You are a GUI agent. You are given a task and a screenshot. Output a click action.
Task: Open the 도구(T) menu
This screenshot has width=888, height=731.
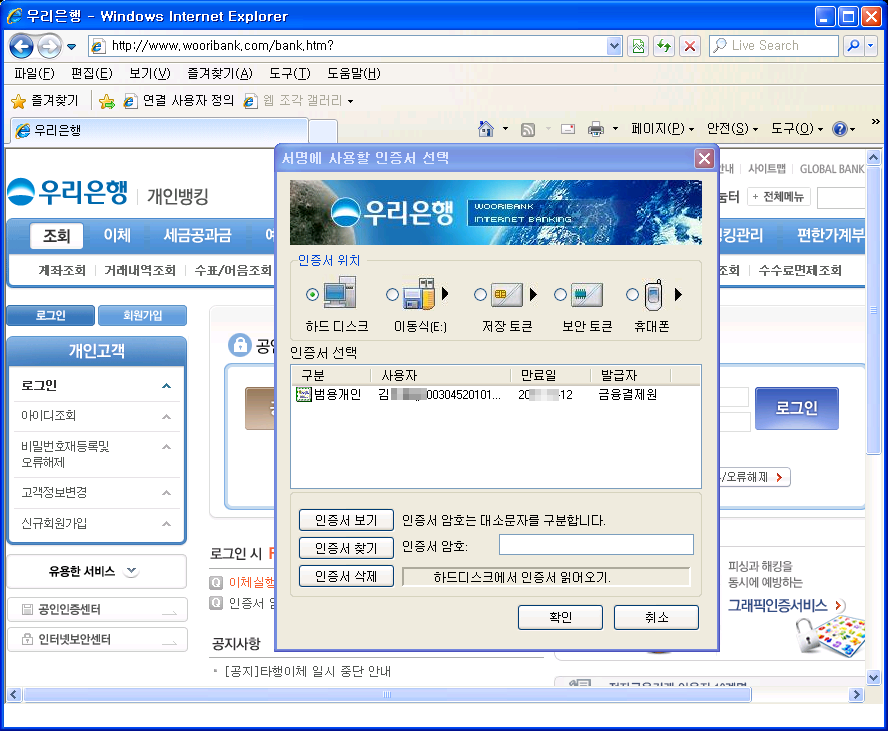[289, 73]
